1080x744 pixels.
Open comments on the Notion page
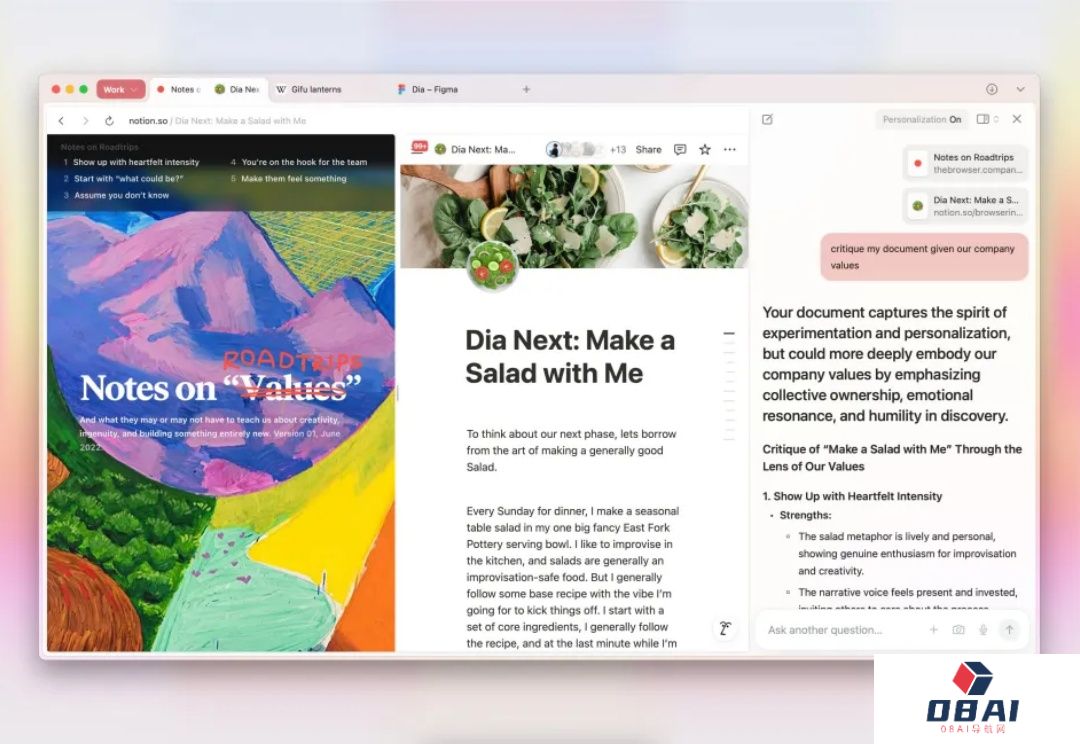pos(680,149)
